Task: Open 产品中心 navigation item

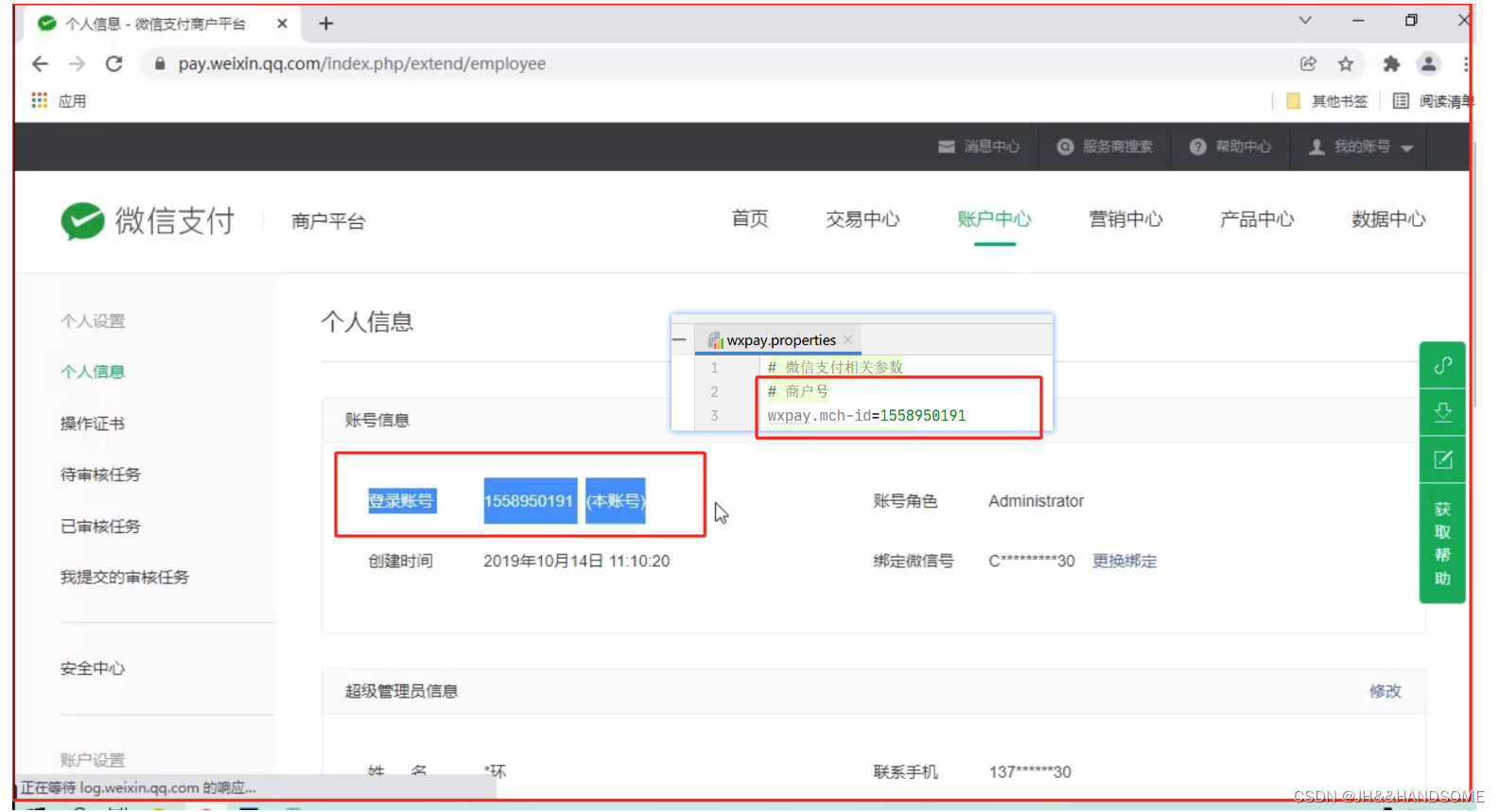Action: (x=1257, y=219)
